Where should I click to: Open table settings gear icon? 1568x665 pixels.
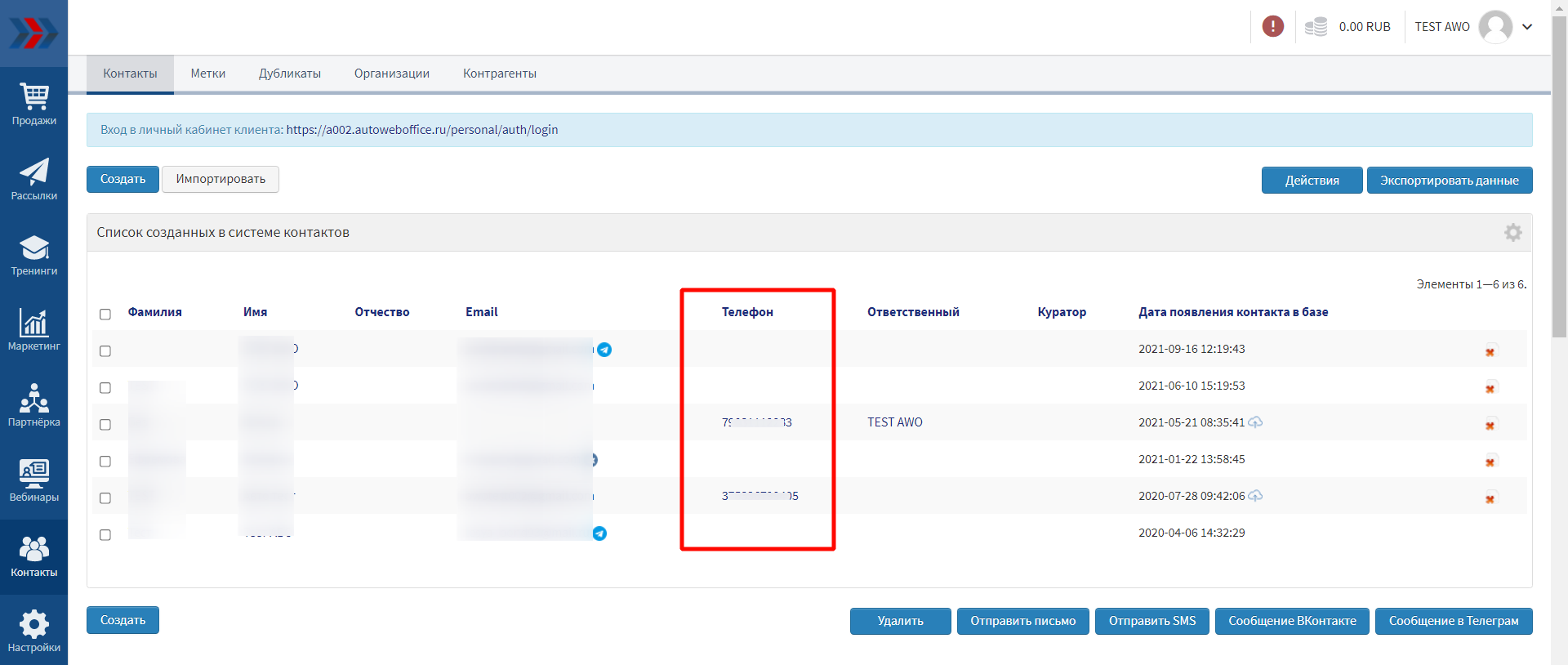click(x=1512, y=233)
